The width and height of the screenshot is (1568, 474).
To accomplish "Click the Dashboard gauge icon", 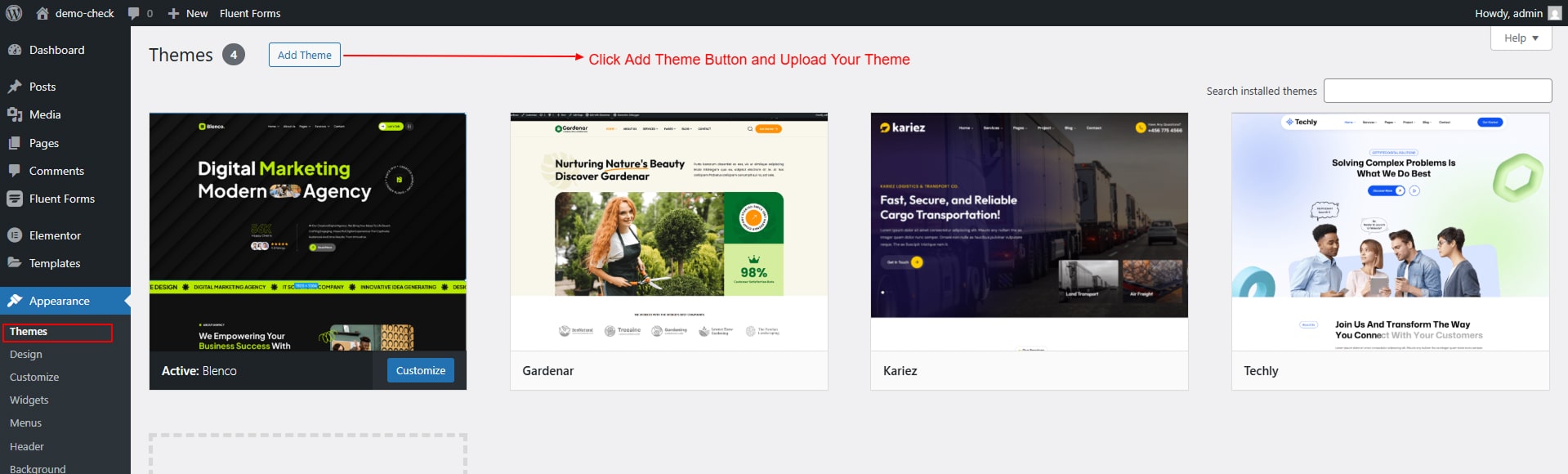I will (x=15, y=50).
